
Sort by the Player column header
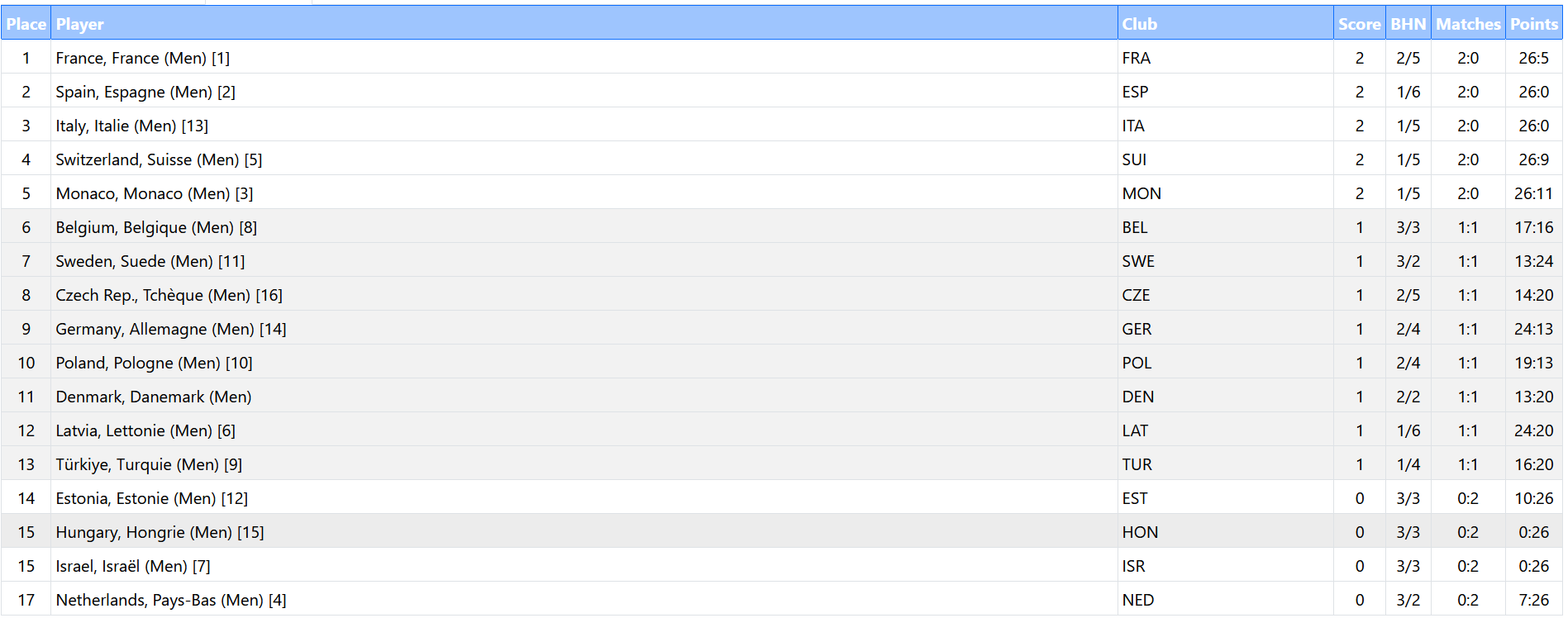80,24
